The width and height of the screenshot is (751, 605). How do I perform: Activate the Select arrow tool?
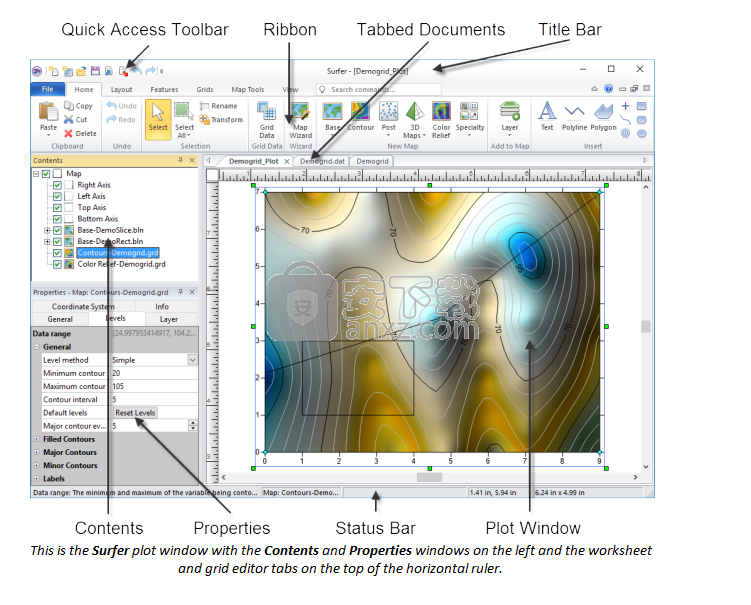158,119
